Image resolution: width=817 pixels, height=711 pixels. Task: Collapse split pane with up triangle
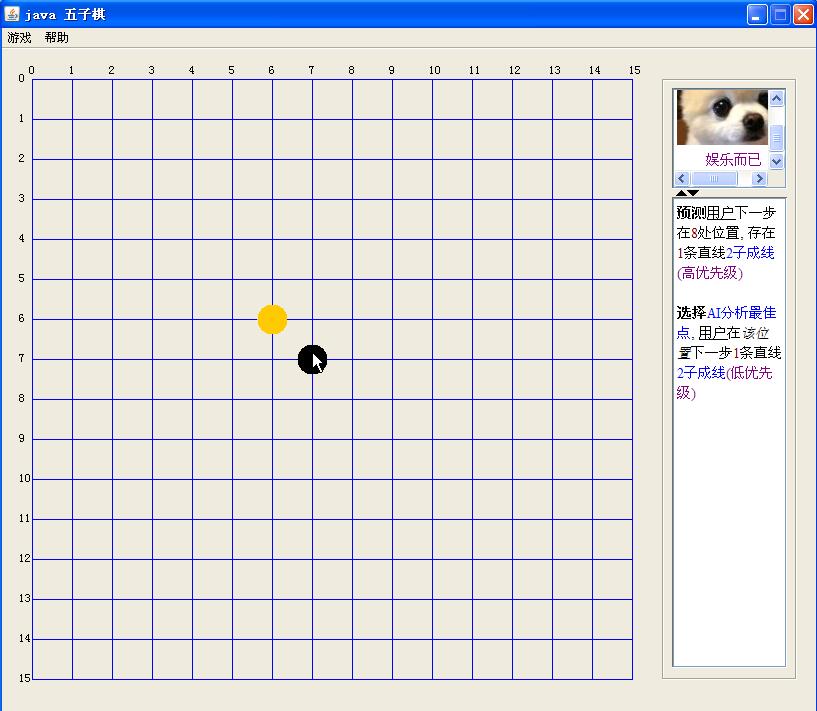tap(681, 193)
